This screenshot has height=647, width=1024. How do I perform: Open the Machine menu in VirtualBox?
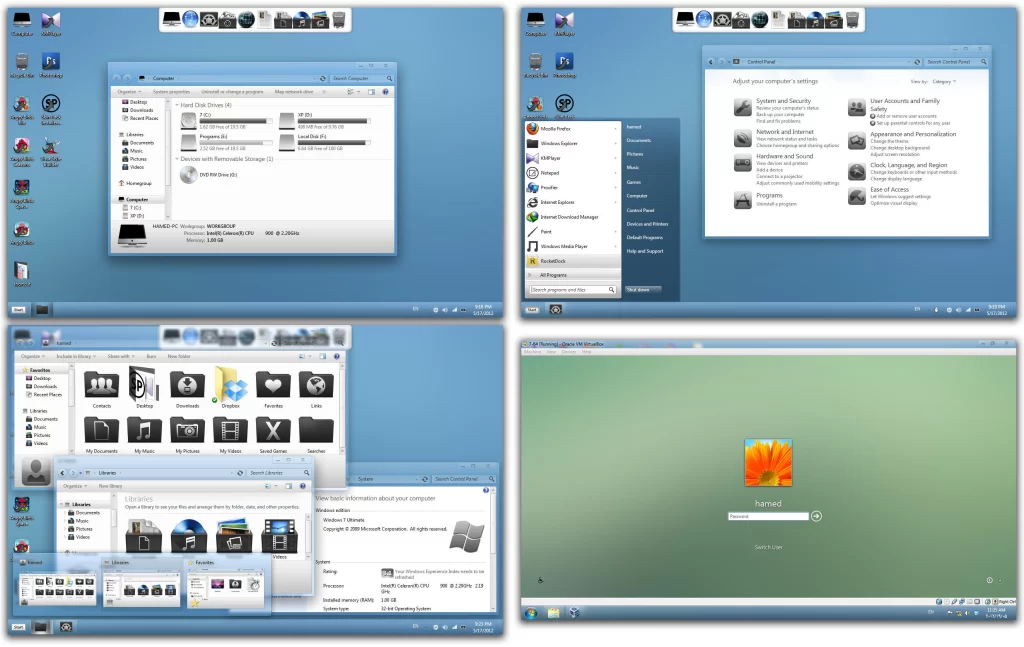(x=533, y=352)
